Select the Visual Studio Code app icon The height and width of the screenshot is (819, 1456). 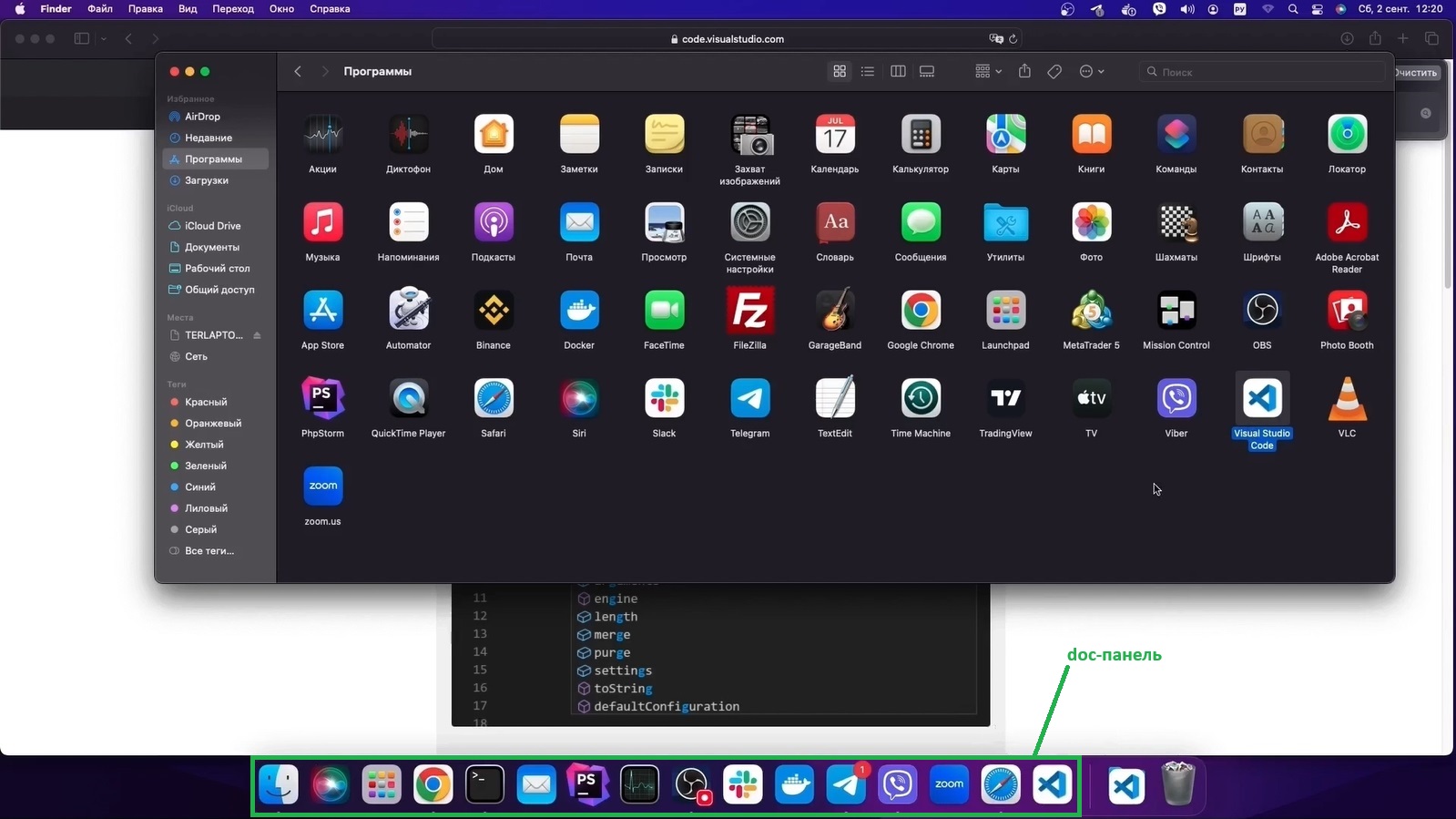pos(1261,397)
